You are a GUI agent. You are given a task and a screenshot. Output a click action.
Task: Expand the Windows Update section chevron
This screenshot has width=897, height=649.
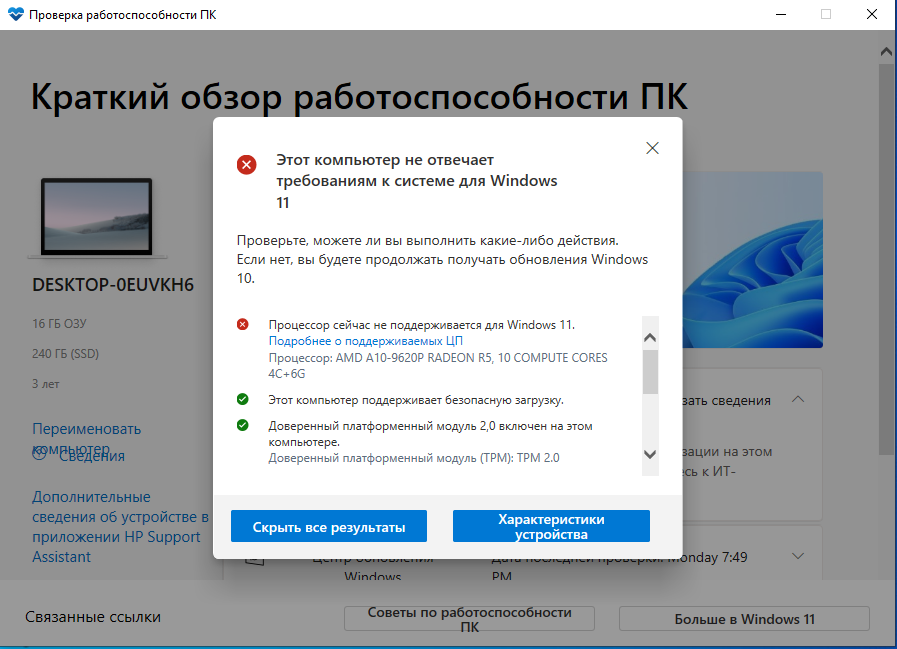tap(798, 556)
